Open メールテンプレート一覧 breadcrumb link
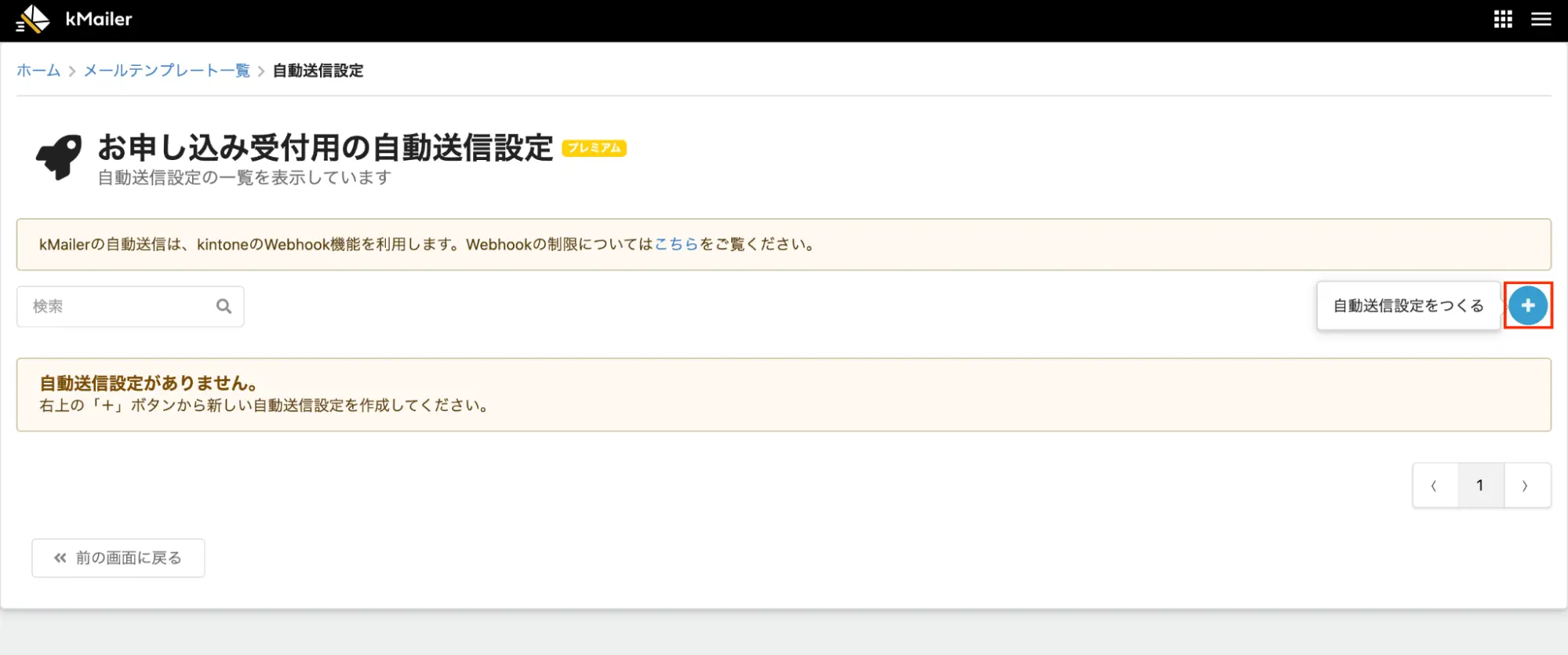This screenshot has width=1568, height=655. pos(166,71)
